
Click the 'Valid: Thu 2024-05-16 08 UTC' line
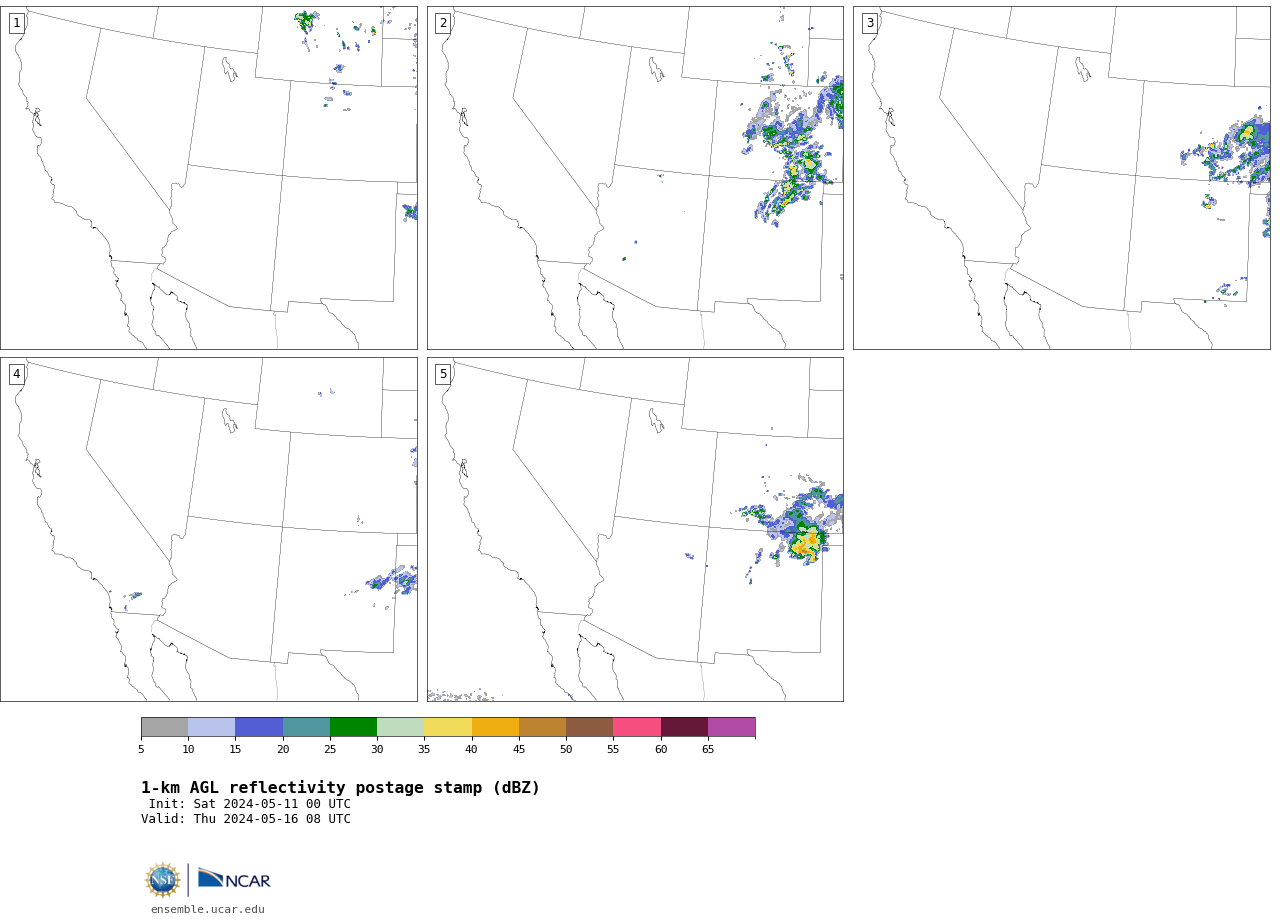click(246, 819)
